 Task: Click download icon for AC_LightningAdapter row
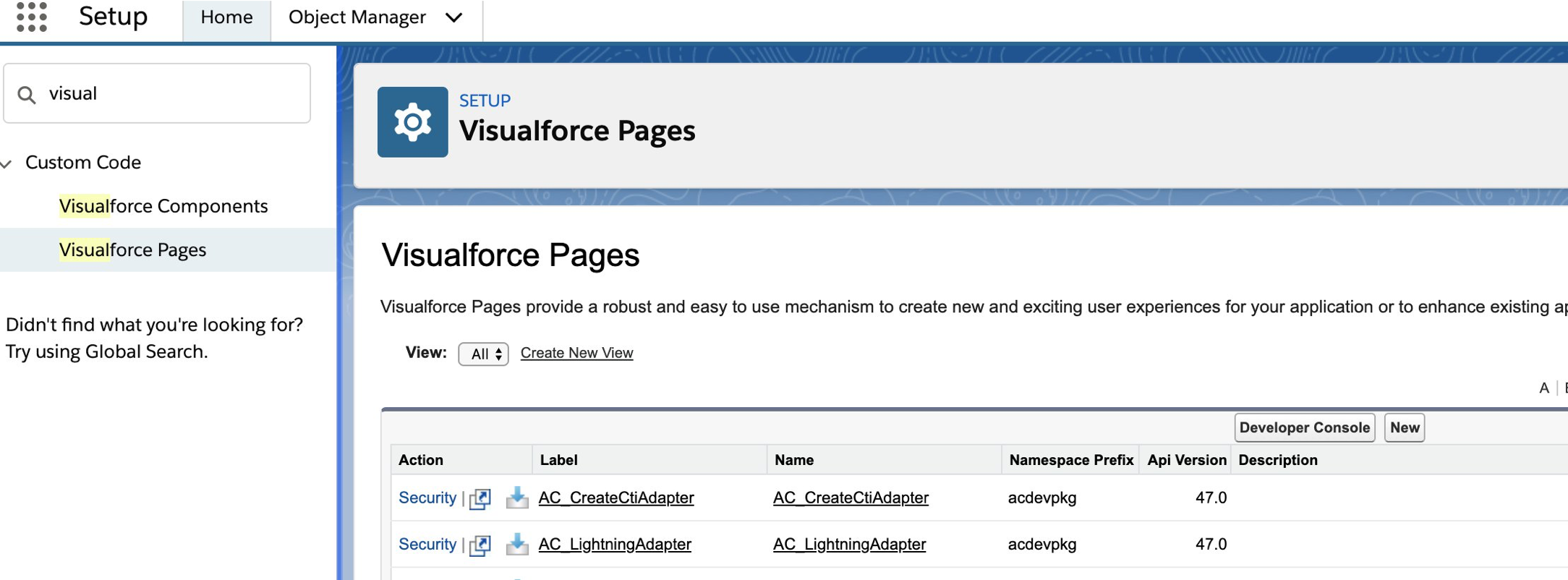[x=517, y=544]
